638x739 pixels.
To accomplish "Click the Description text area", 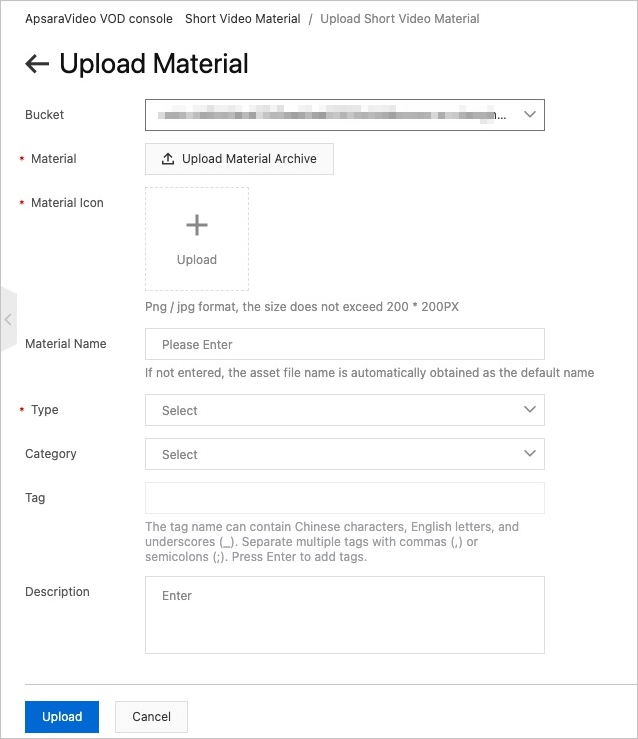I will pyautogui.click(x=345, y=614).
